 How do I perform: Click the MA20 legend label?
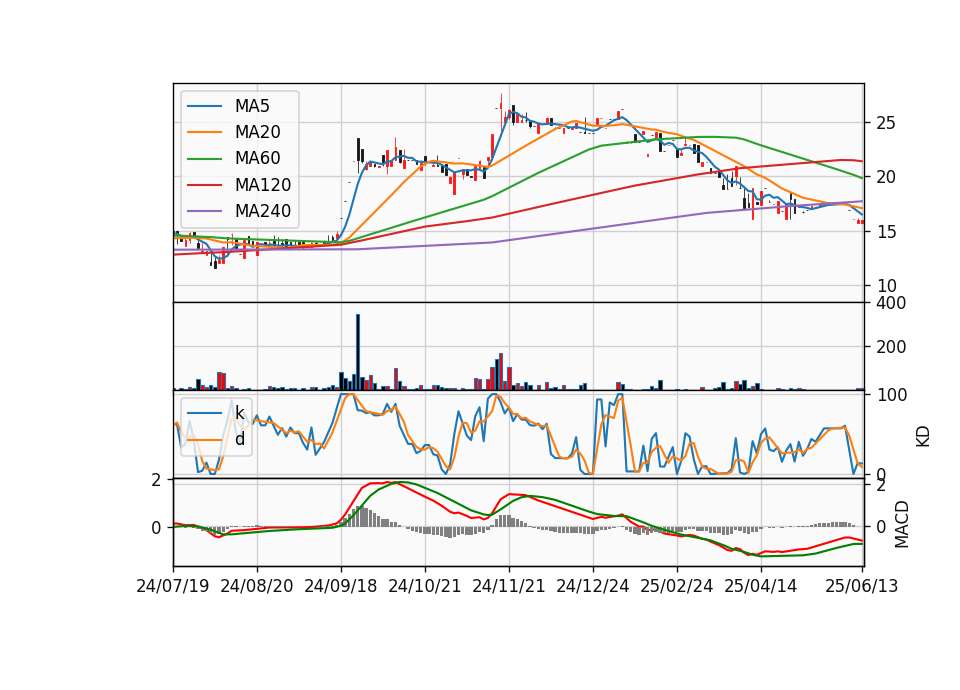pyautogui.click(x=257, y=132)
